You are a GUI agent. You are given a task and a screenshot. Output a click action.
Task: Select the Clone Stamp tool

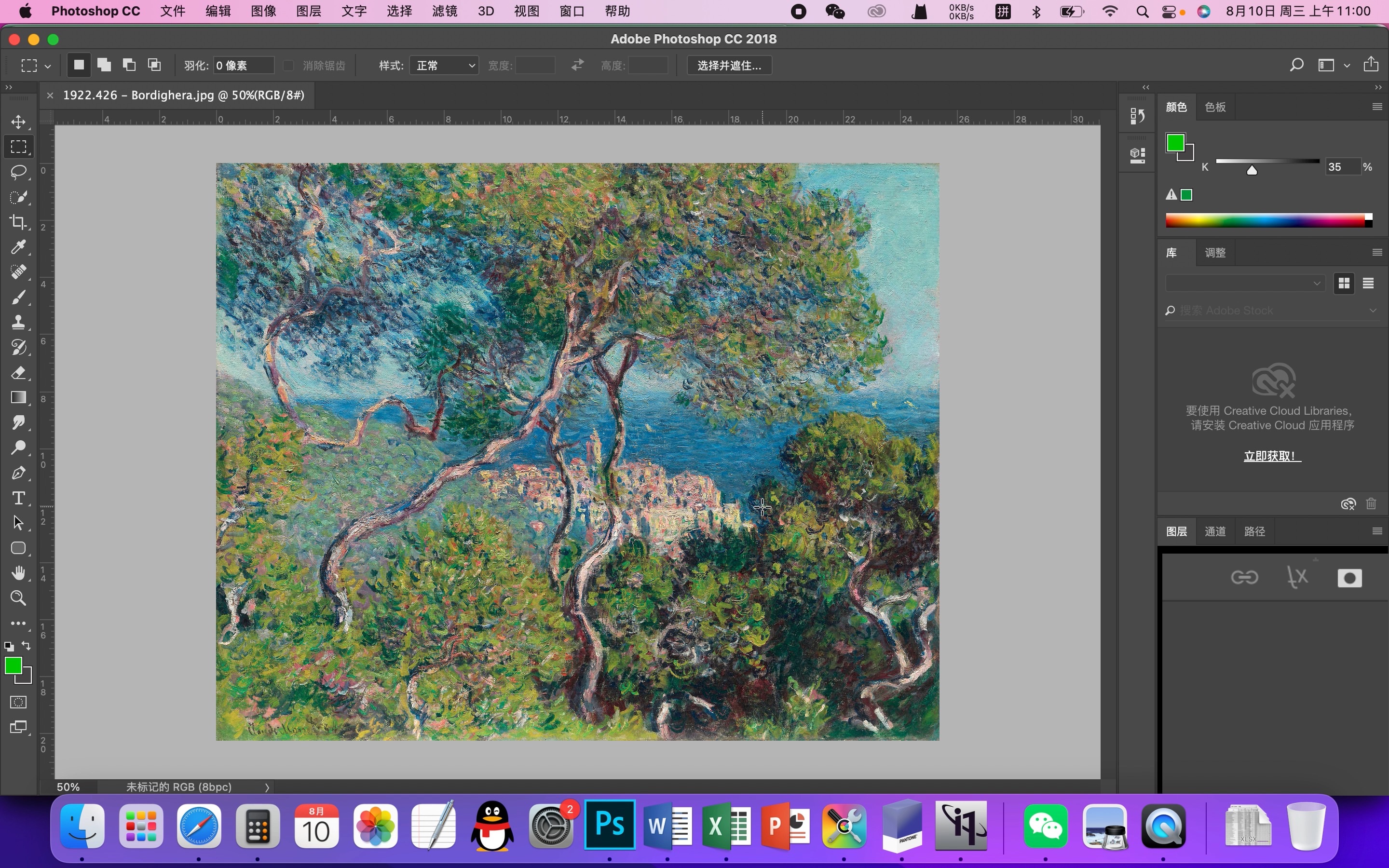point(18,322)
